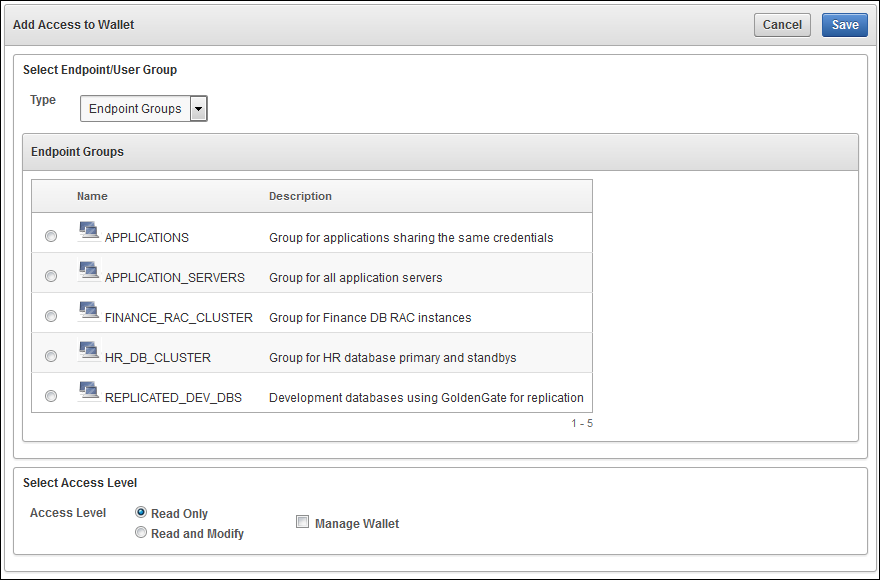Enable the Manage Wallet checkbox
This screenshot has width=880, height=580.
(x=302, y=522)
